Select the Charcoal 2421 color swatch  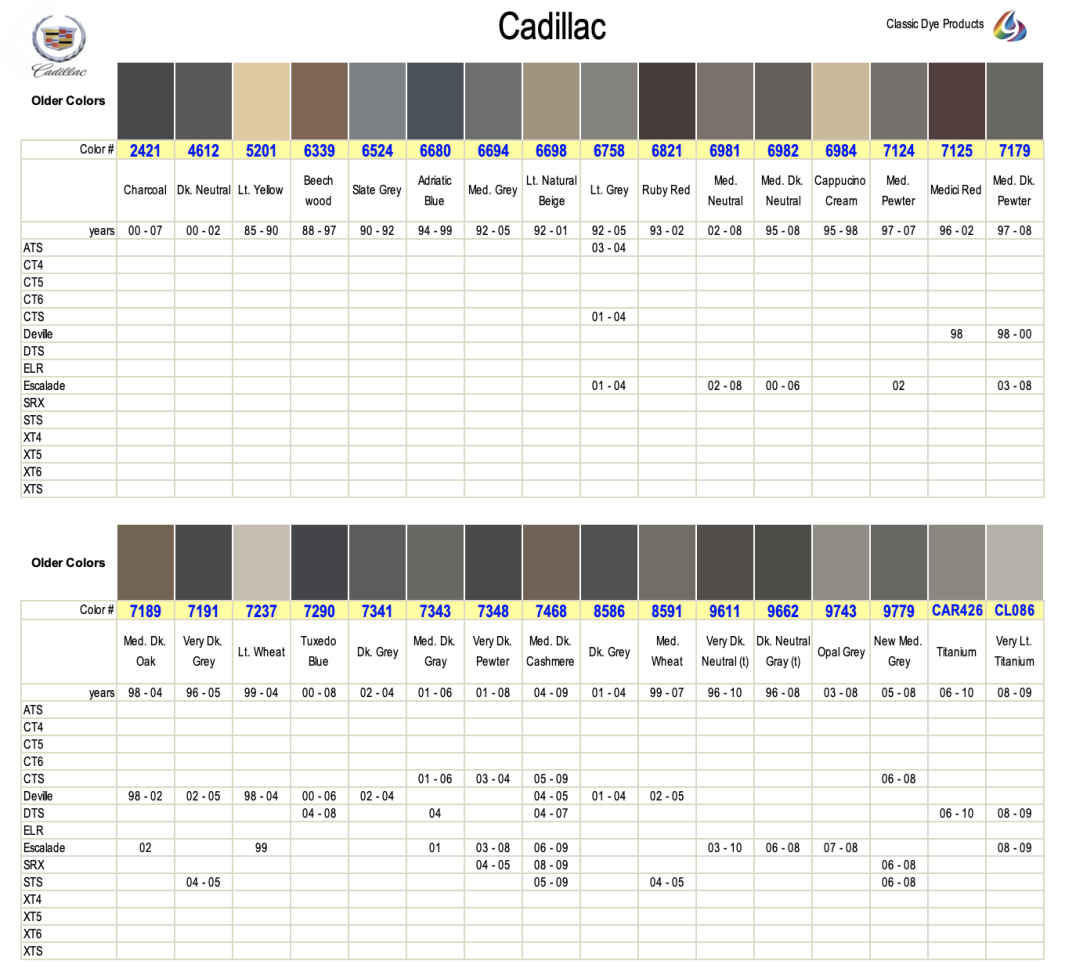point(145,101)
